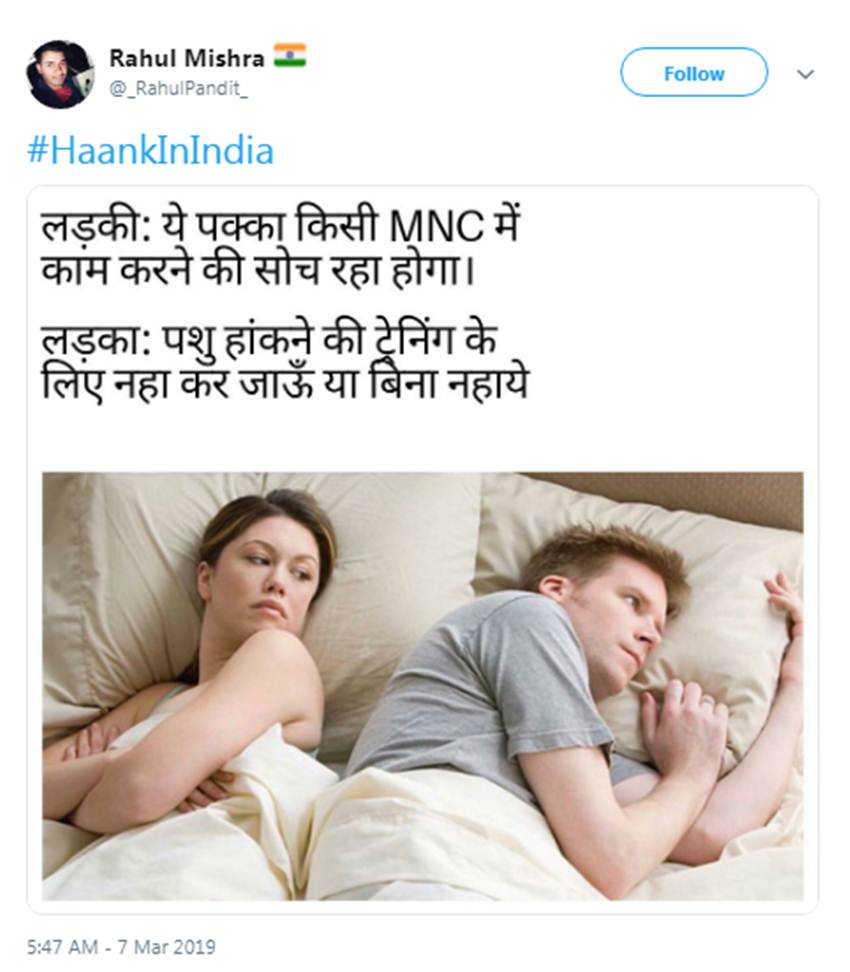Open the couple in bed meme photo
850x972 pixels.
coord(423,686)
